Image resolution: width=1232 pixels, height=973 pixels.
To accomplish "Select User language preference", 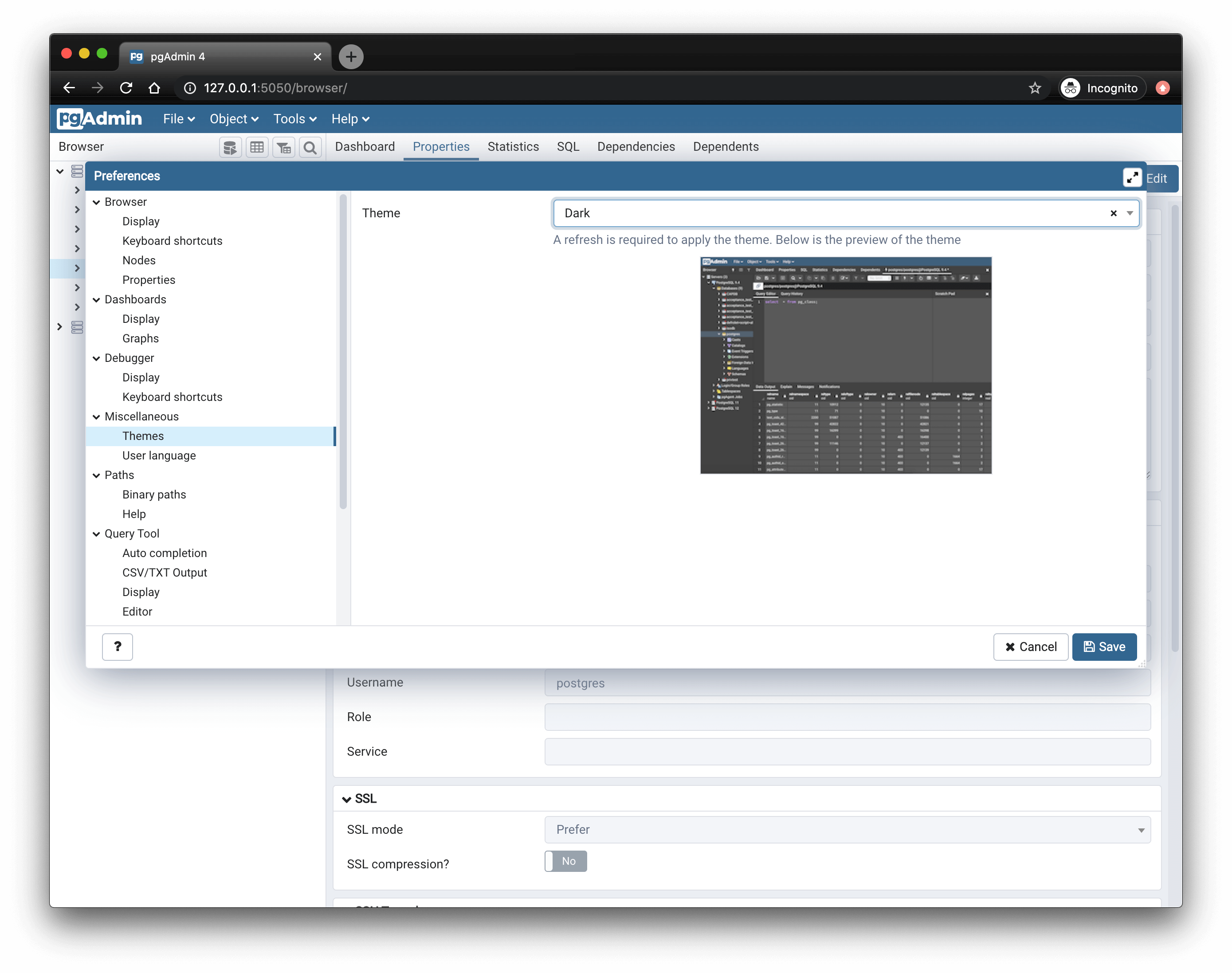I will click(159, 456).
